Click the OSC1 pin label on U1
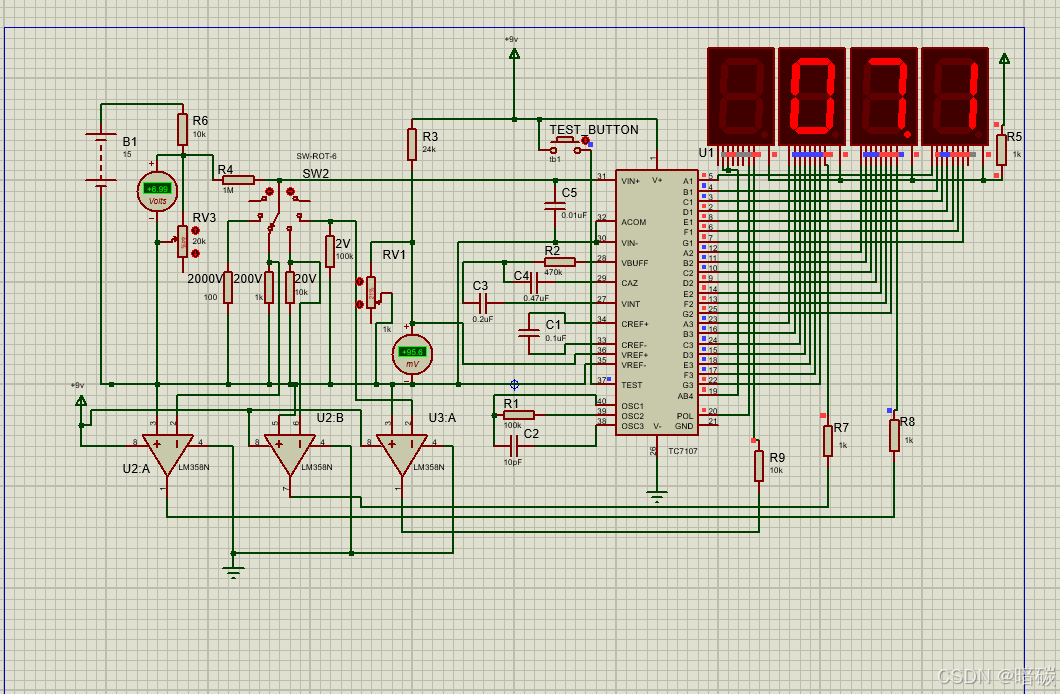 (x=632, y=406)
